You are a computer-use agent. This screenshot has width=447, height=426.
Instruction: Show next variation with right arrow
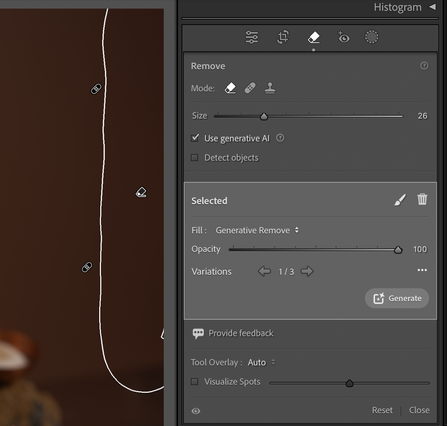click(x=307, y=271)
